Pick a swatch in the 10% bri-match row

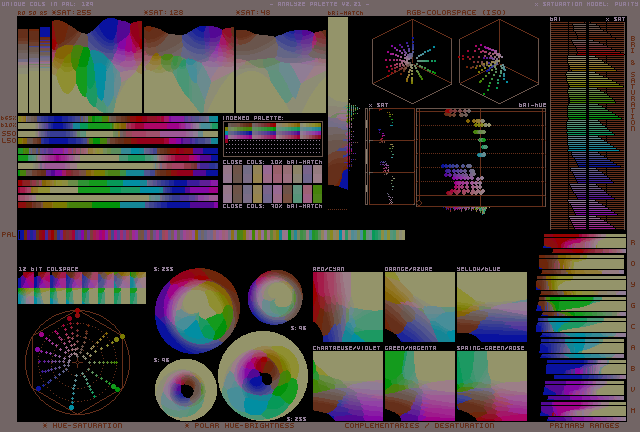click(x=272, y=172)
